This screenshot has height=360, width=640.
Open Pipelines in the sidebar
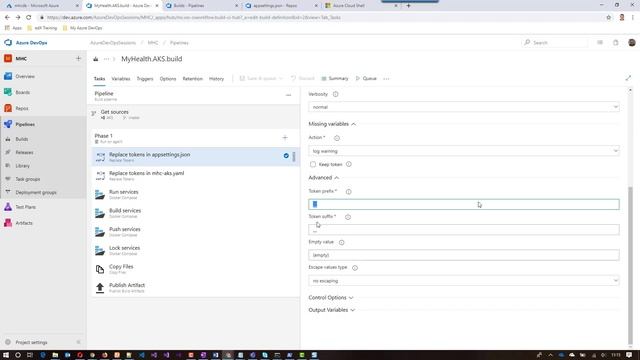coord(25,124)
